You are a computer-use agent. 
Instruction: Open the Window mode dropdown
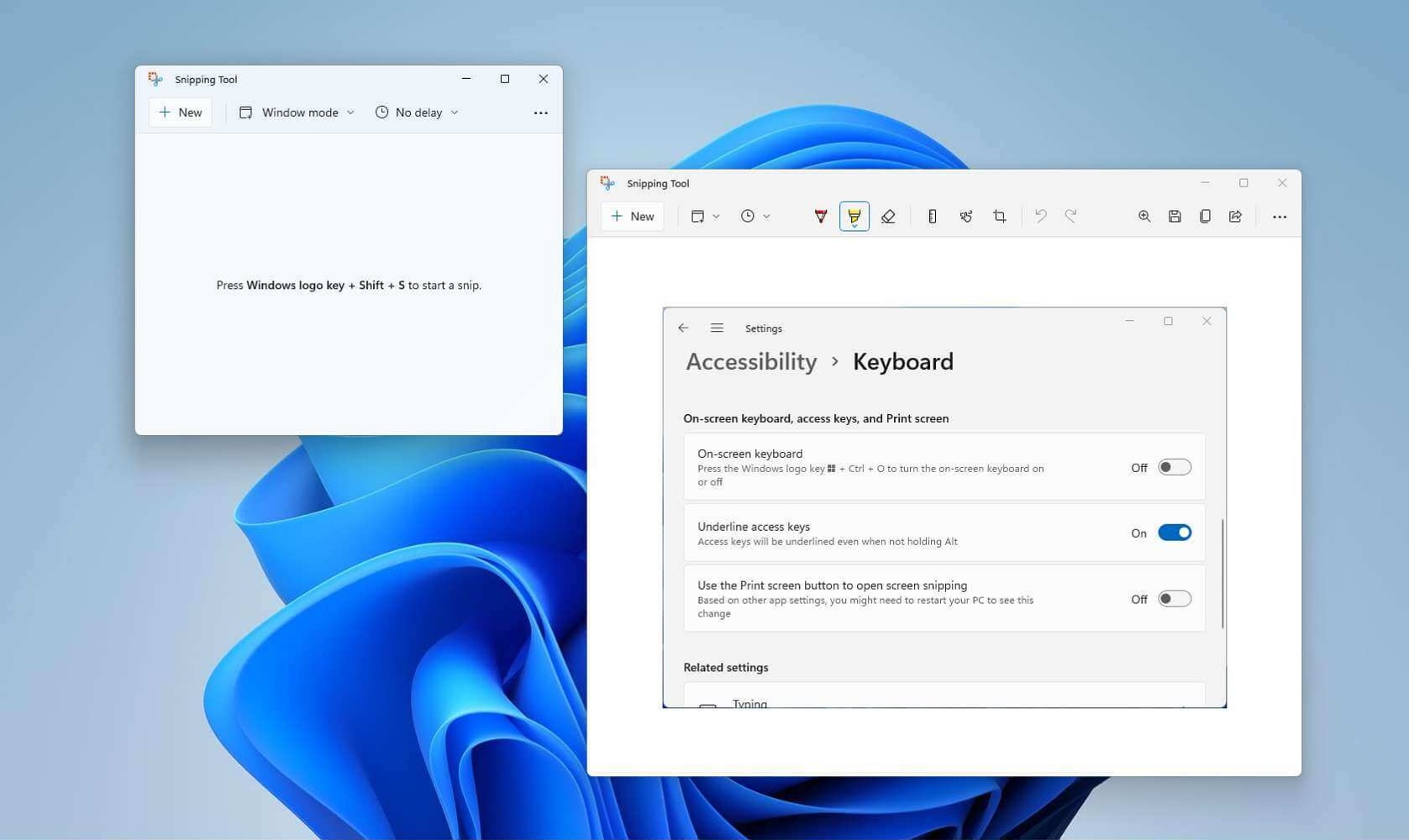point(297,113)
